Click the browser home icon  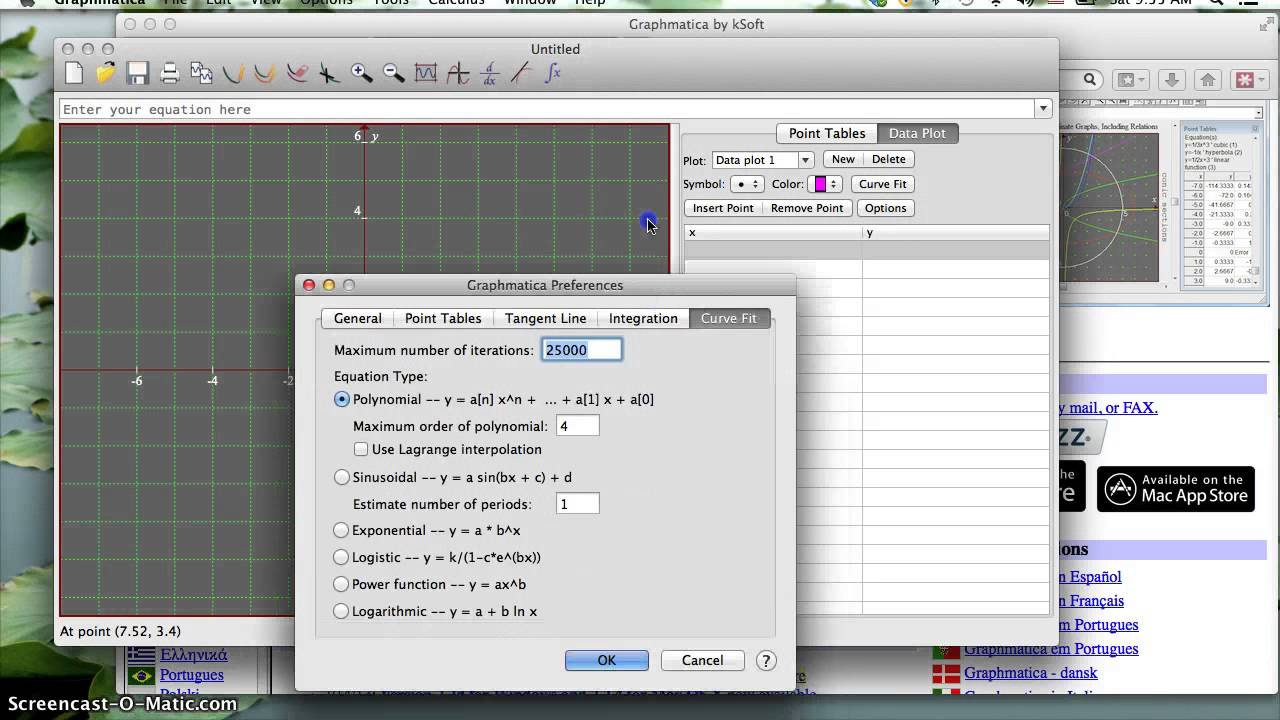click(1208, 80)
